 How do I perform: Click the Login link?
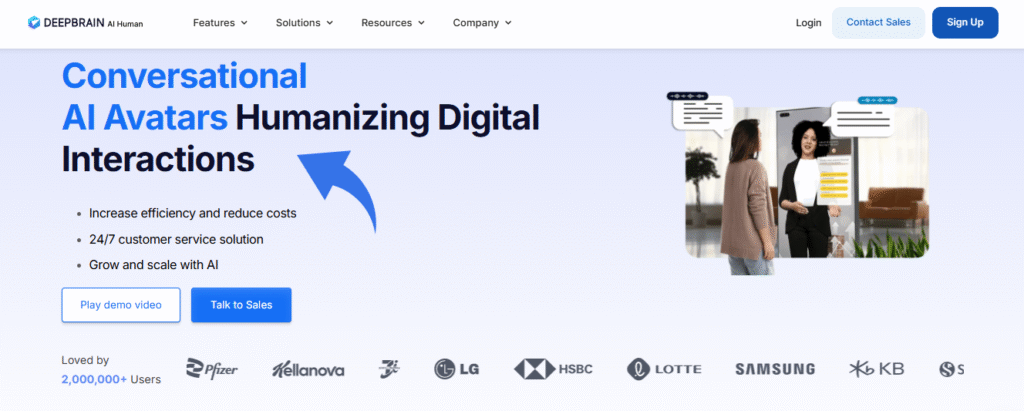(x=808, y=23)
